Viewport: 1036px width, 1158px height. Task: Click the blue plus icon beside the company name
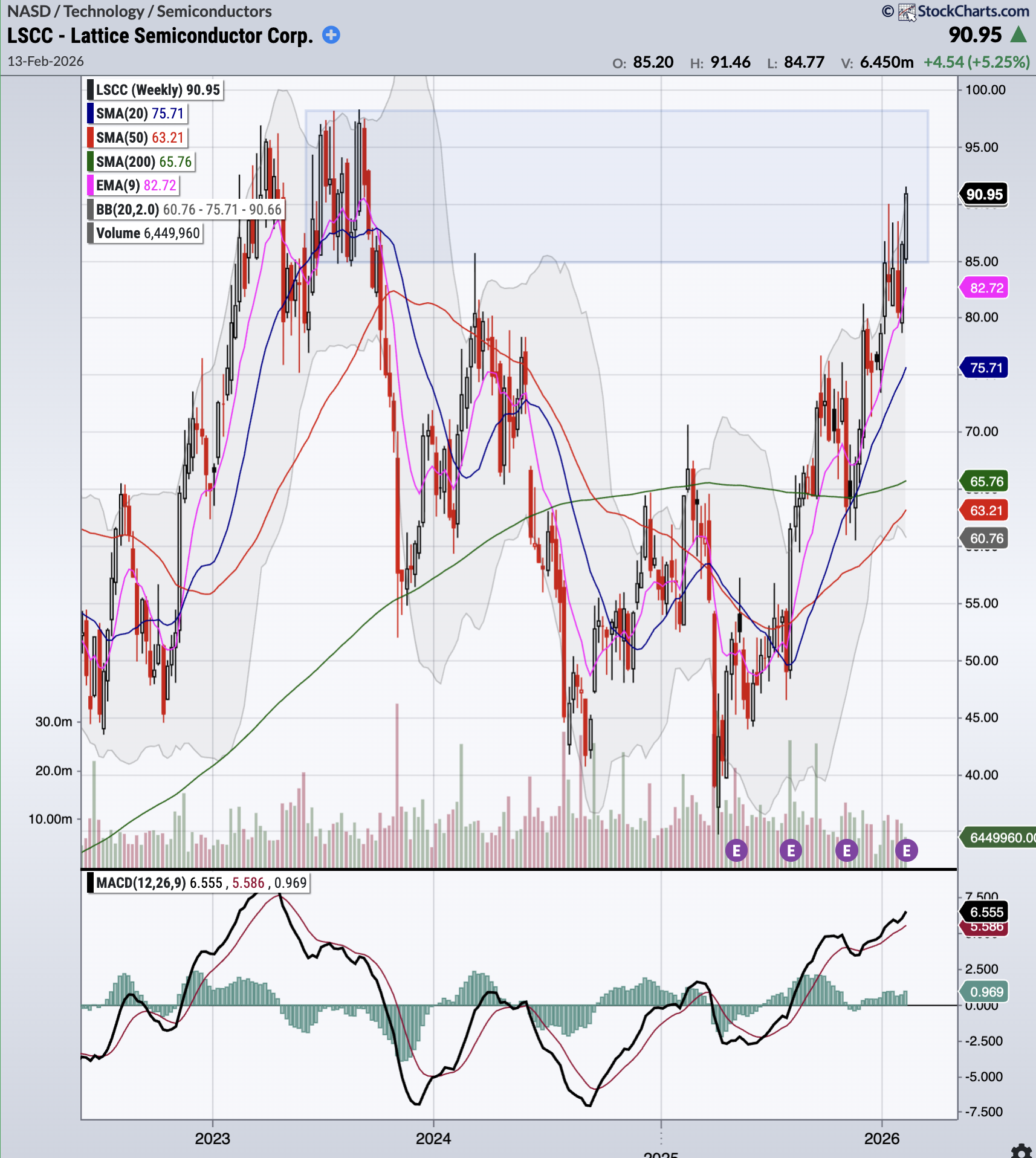331,35
